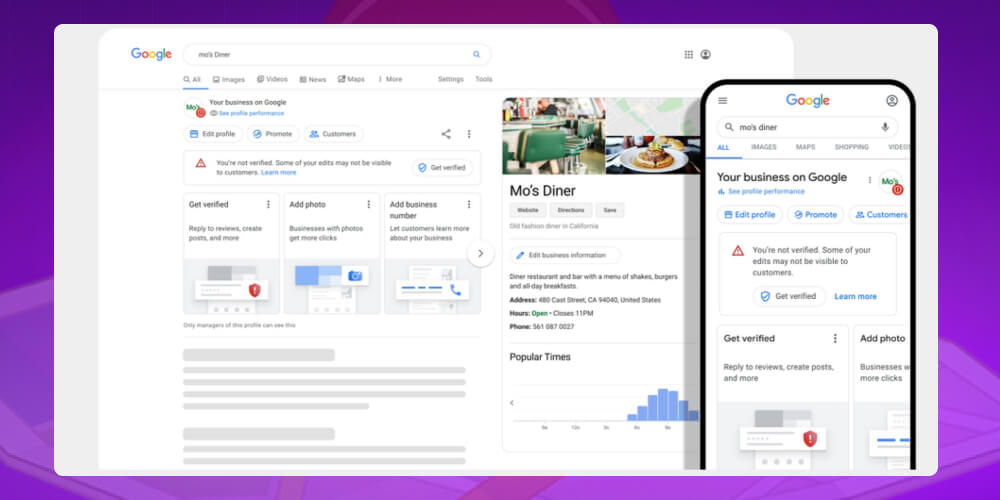The width and height of the screenshot is (1000, 500).
Task: Follow Learn more link in desktop warning
Action: pos(279,172)
